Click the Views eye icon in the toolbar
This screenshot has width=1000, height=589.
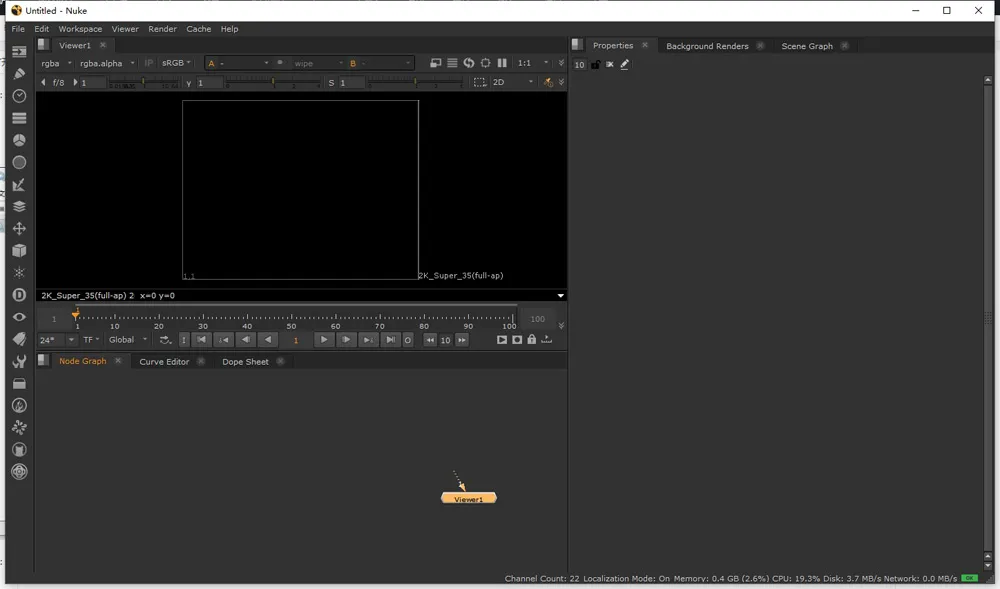coord(19,317)
